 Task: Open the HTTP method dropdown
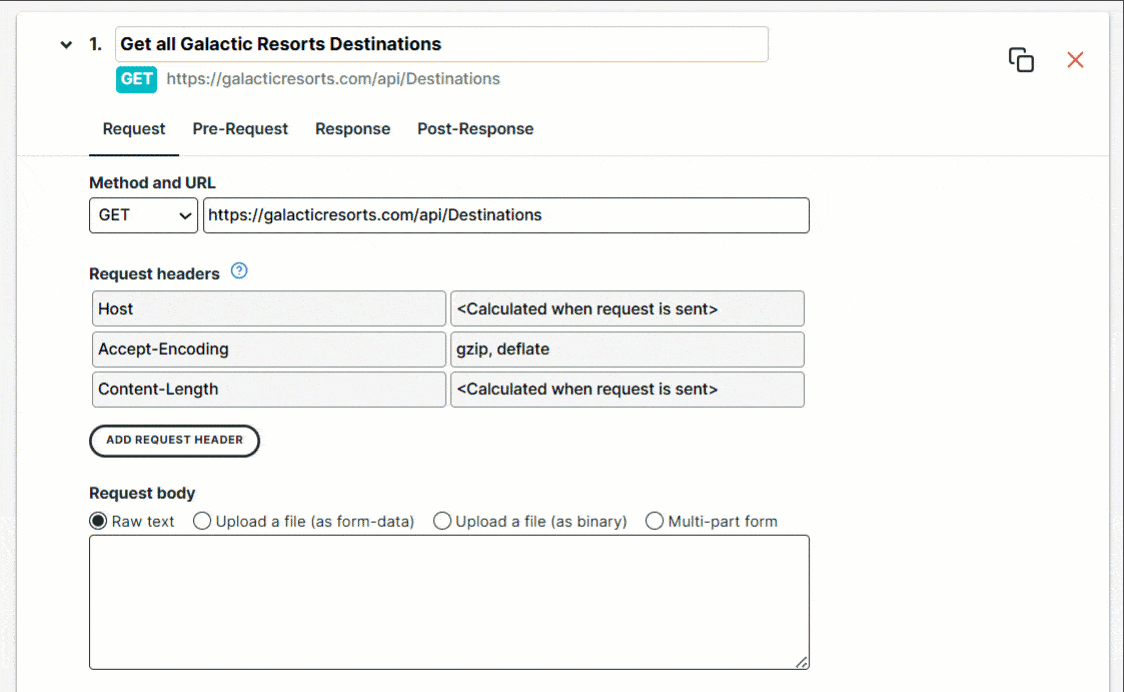click(143, 215)
